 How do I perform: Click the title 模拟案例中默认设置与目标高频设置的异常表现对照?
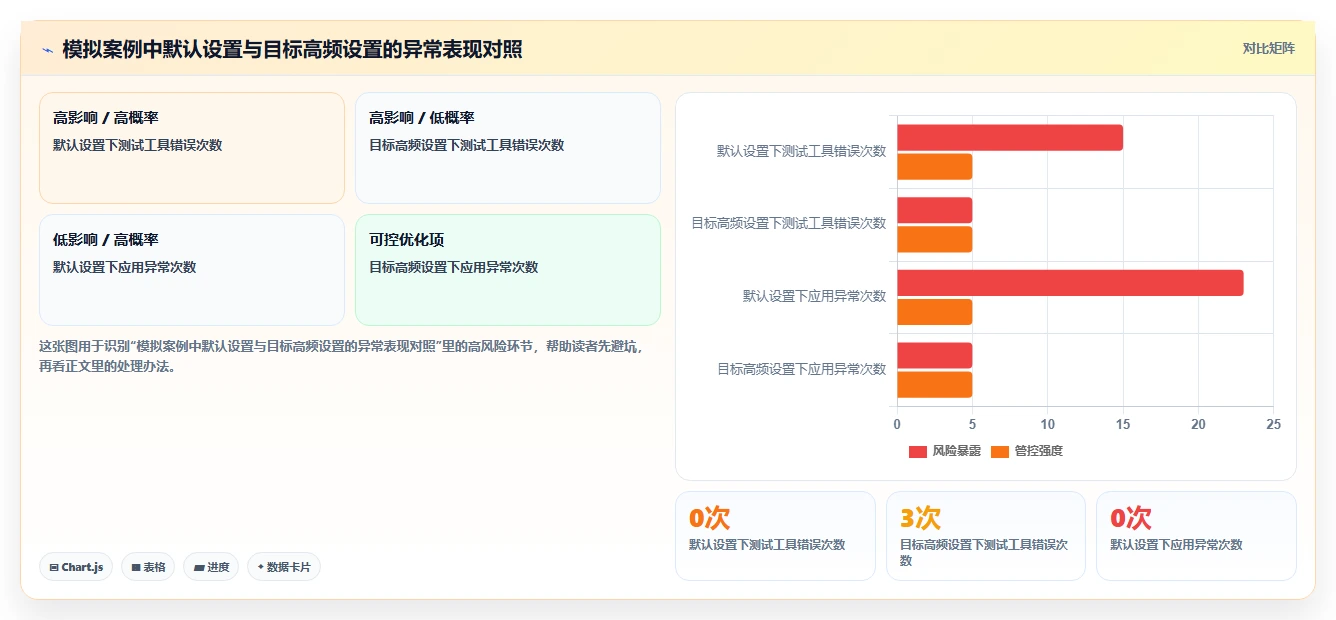[x=292, y=49]
